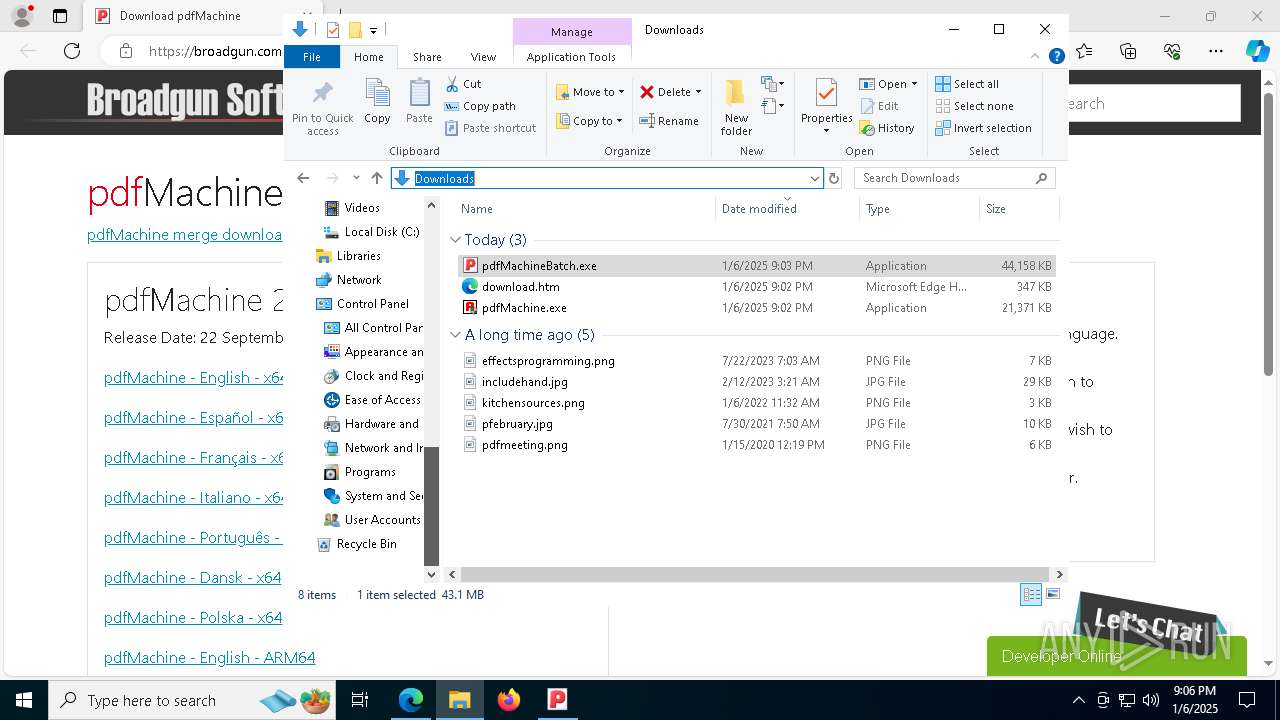1280x720 pixels.
Task: Collapse the A long time ago group
Action: pos(455,335)
